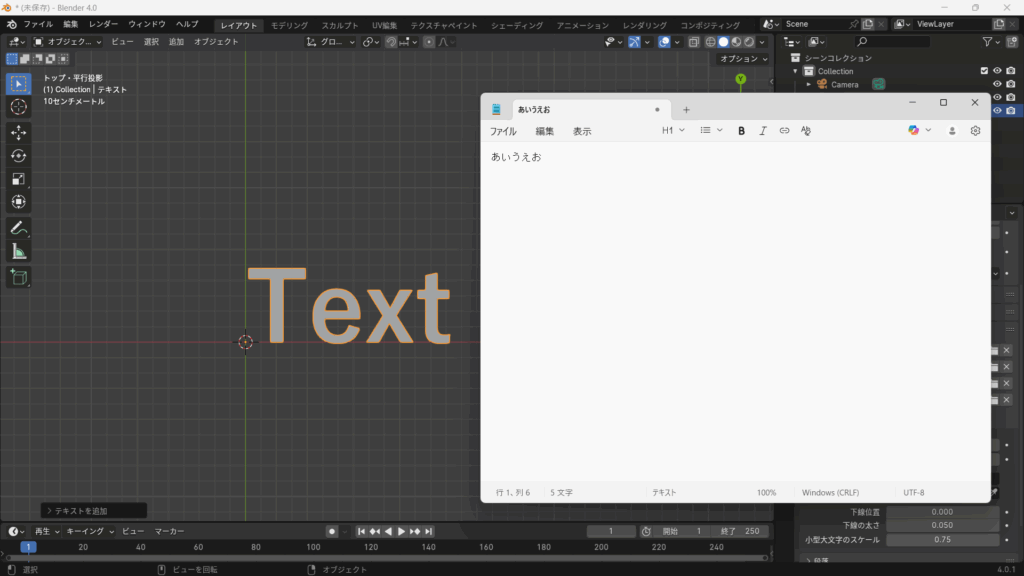Click the Bold icon in Notepad

(x=741, y=131)
